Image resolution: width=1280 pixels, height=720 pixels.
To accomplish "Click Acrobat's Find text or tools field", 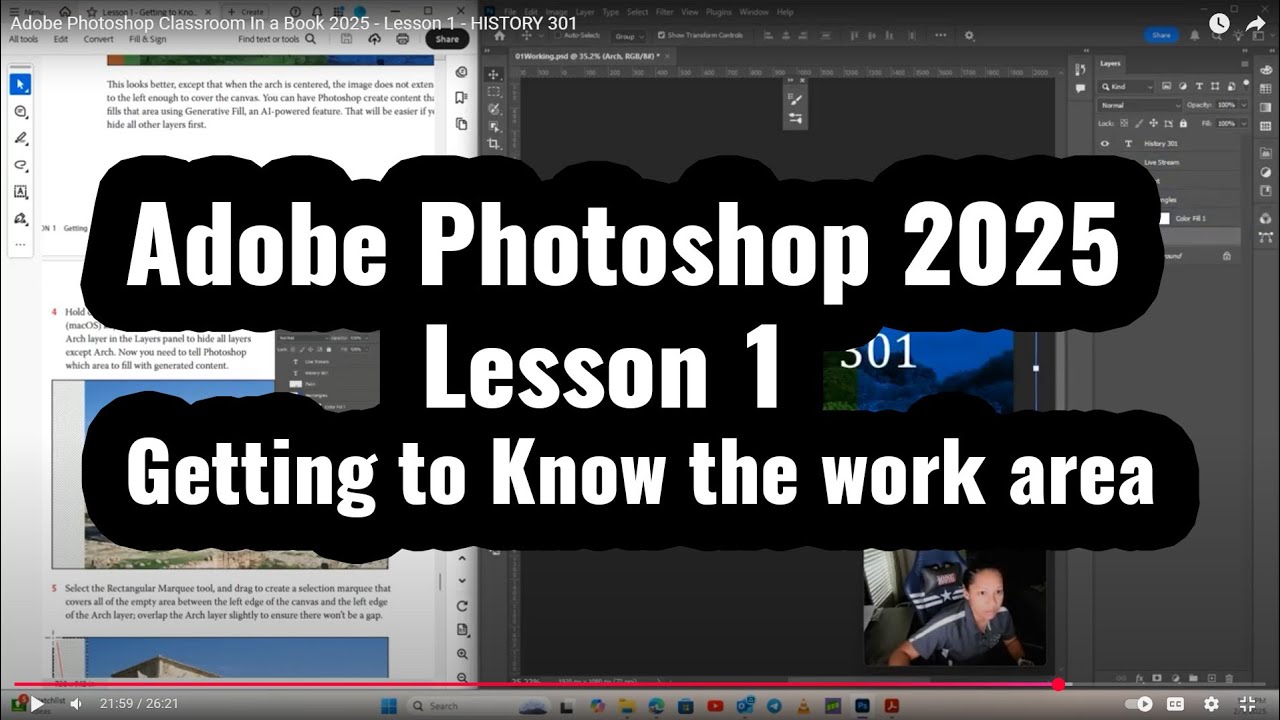I will [x=278, y=39].
